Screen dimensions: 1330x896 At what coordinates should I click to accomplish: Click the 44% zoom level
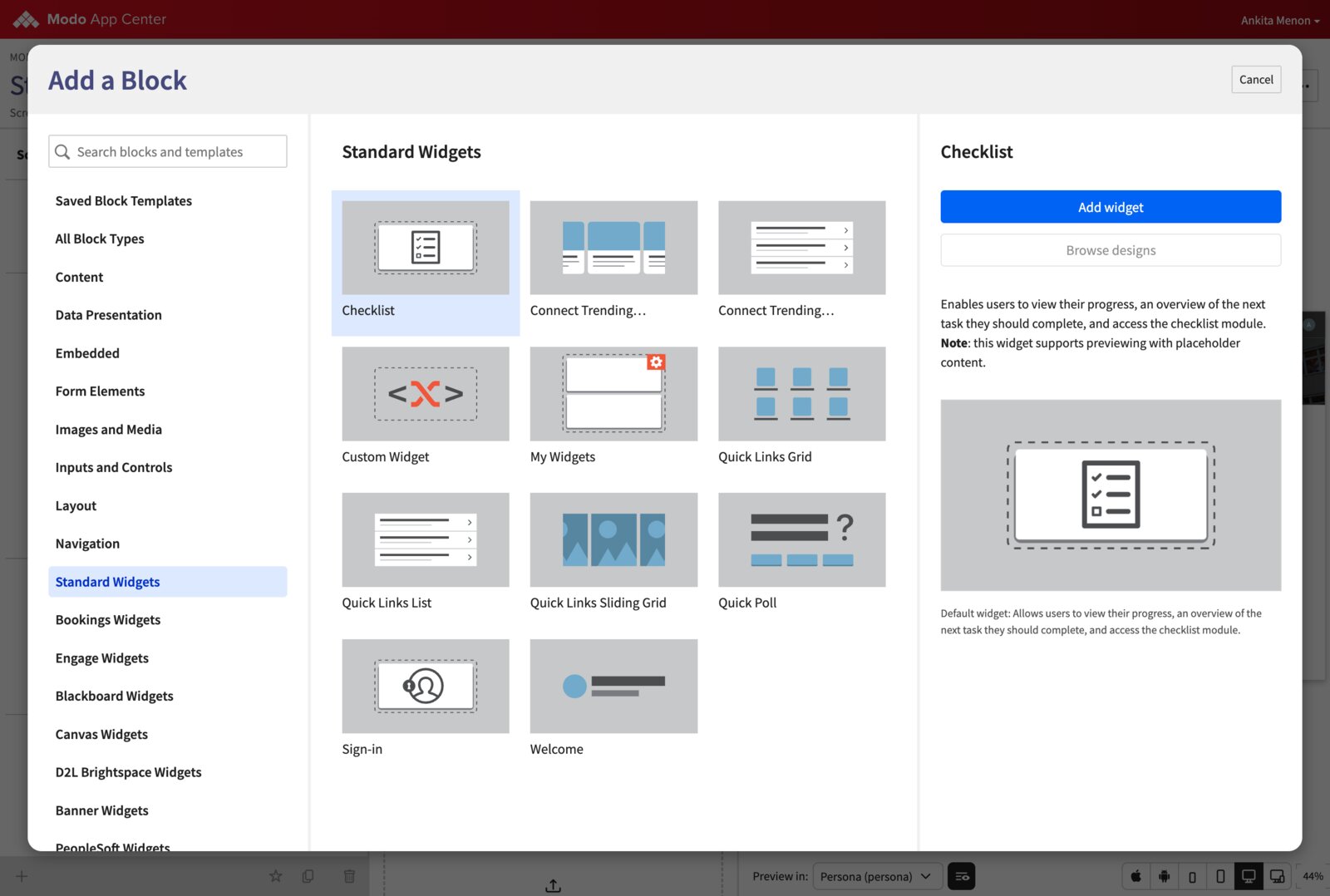pyautogui.click(x=1313, y=876)
